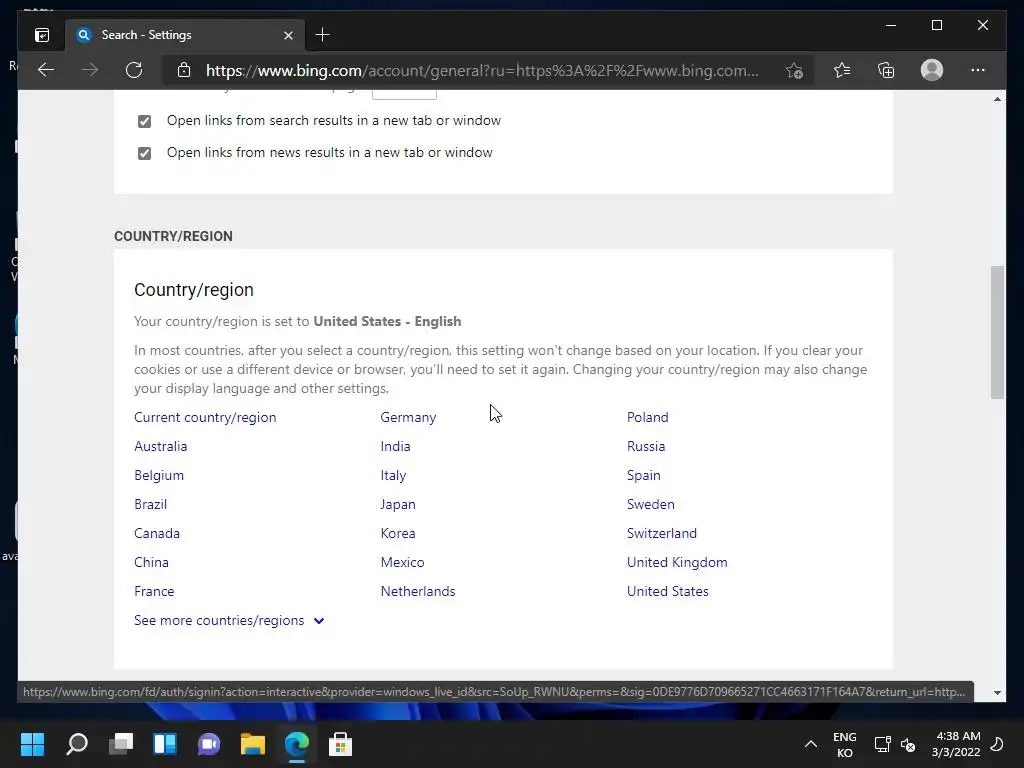
Task: Open the Collections icon
Action: click(x=886, y=70)
